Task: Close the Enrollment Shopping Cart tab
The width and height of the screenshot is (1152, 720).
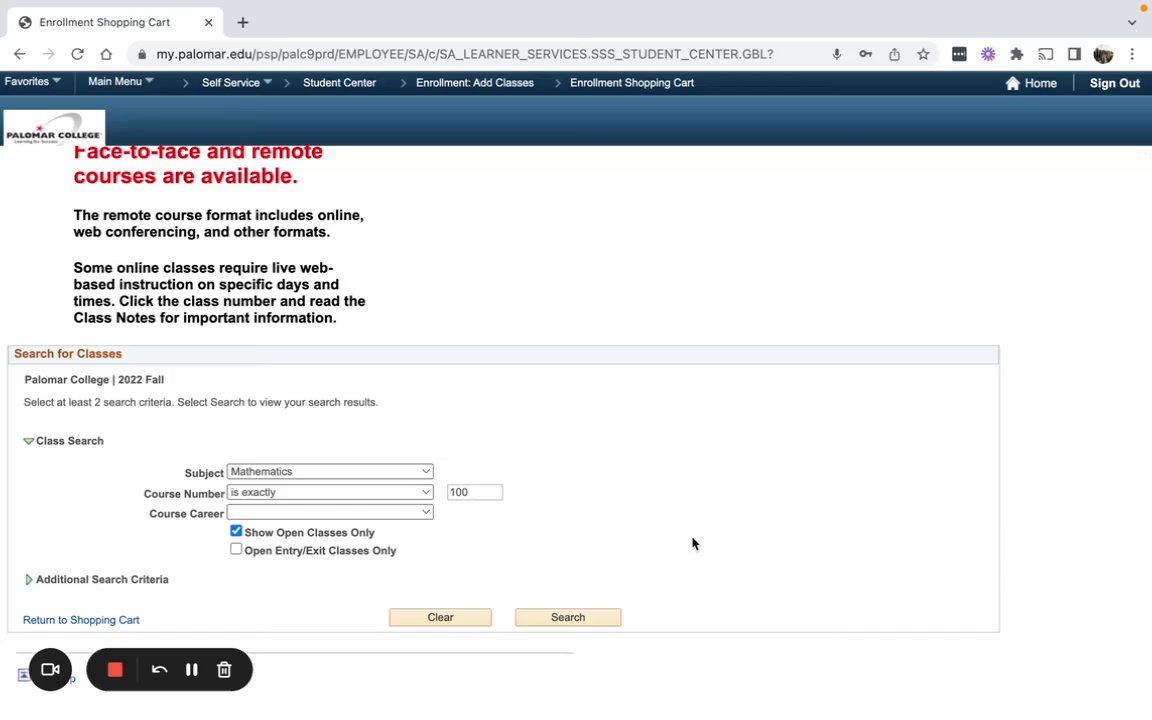Action: 209,22
